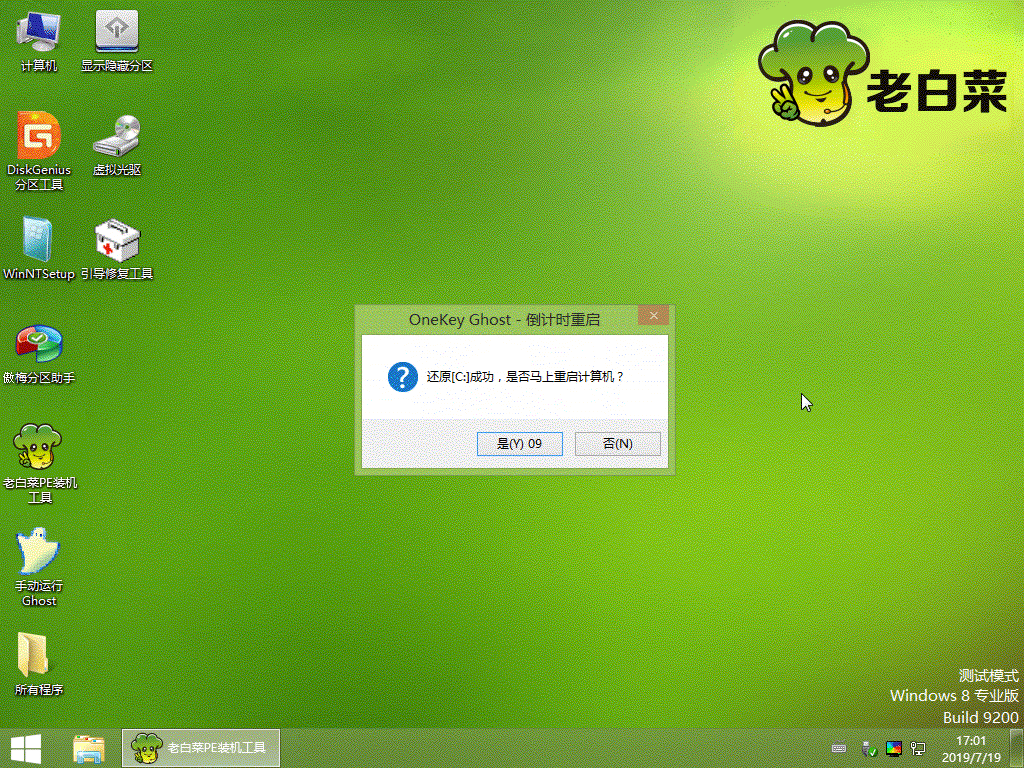
Task: Open File Explorer from the taskbar
Action: (x=89, y=748)
